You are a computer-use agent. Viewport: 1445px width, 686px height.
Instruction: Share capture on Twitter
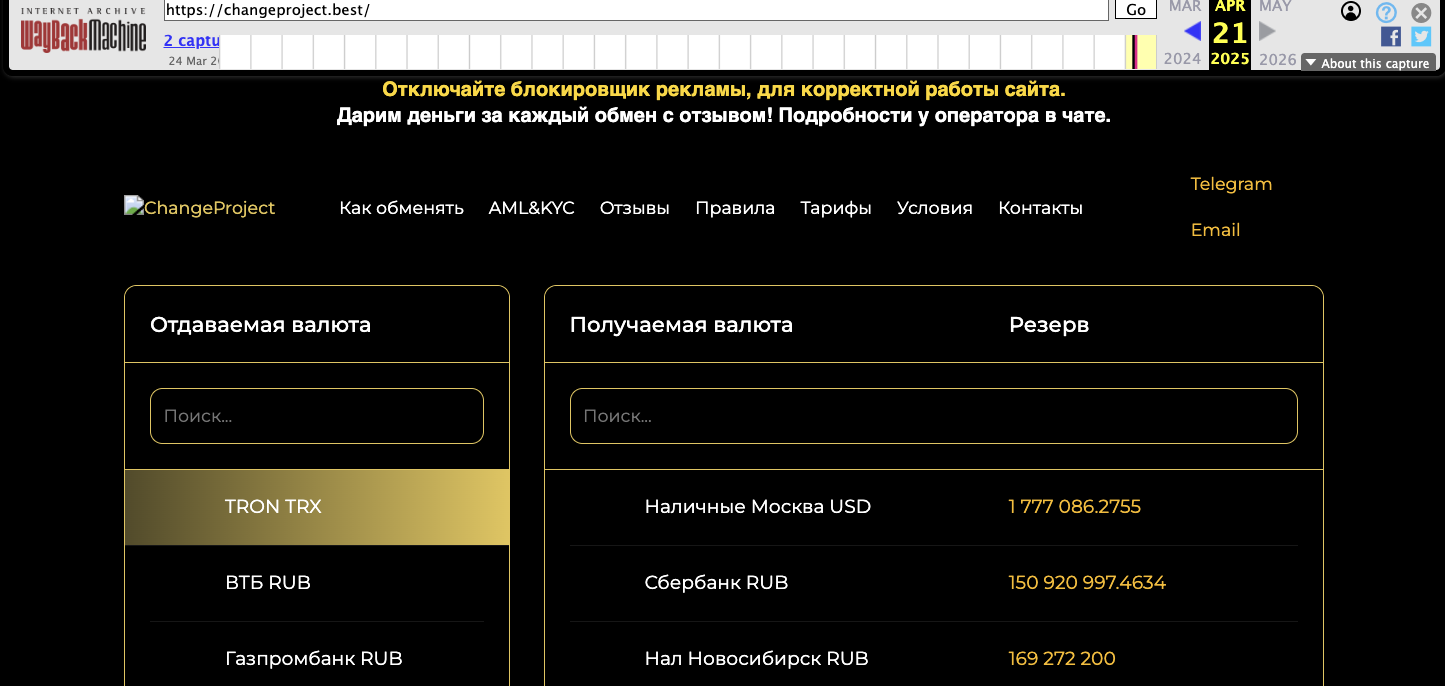(1421, 37)
